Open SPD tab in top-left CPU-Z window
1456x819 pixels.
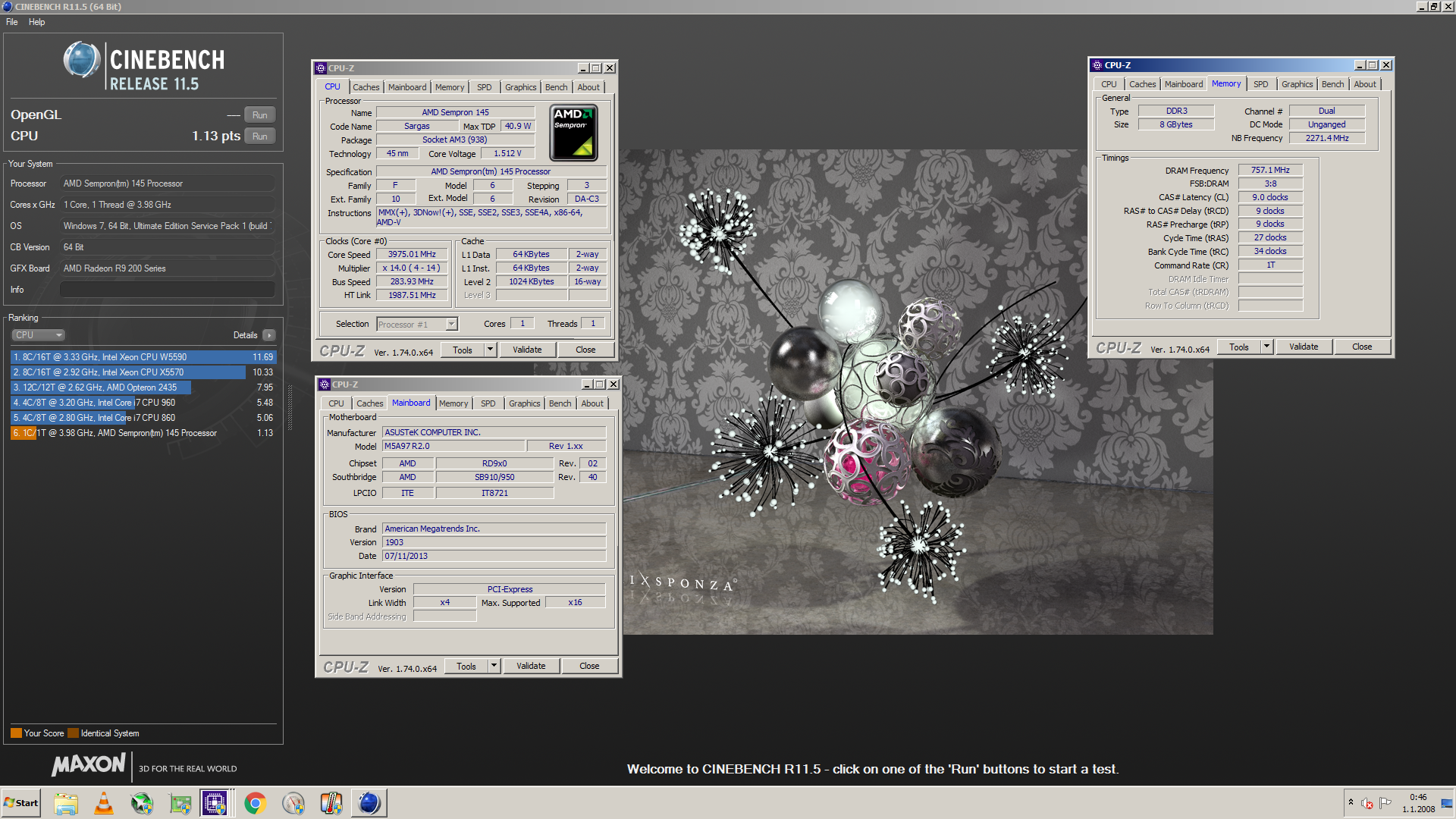tap(484, 87)
